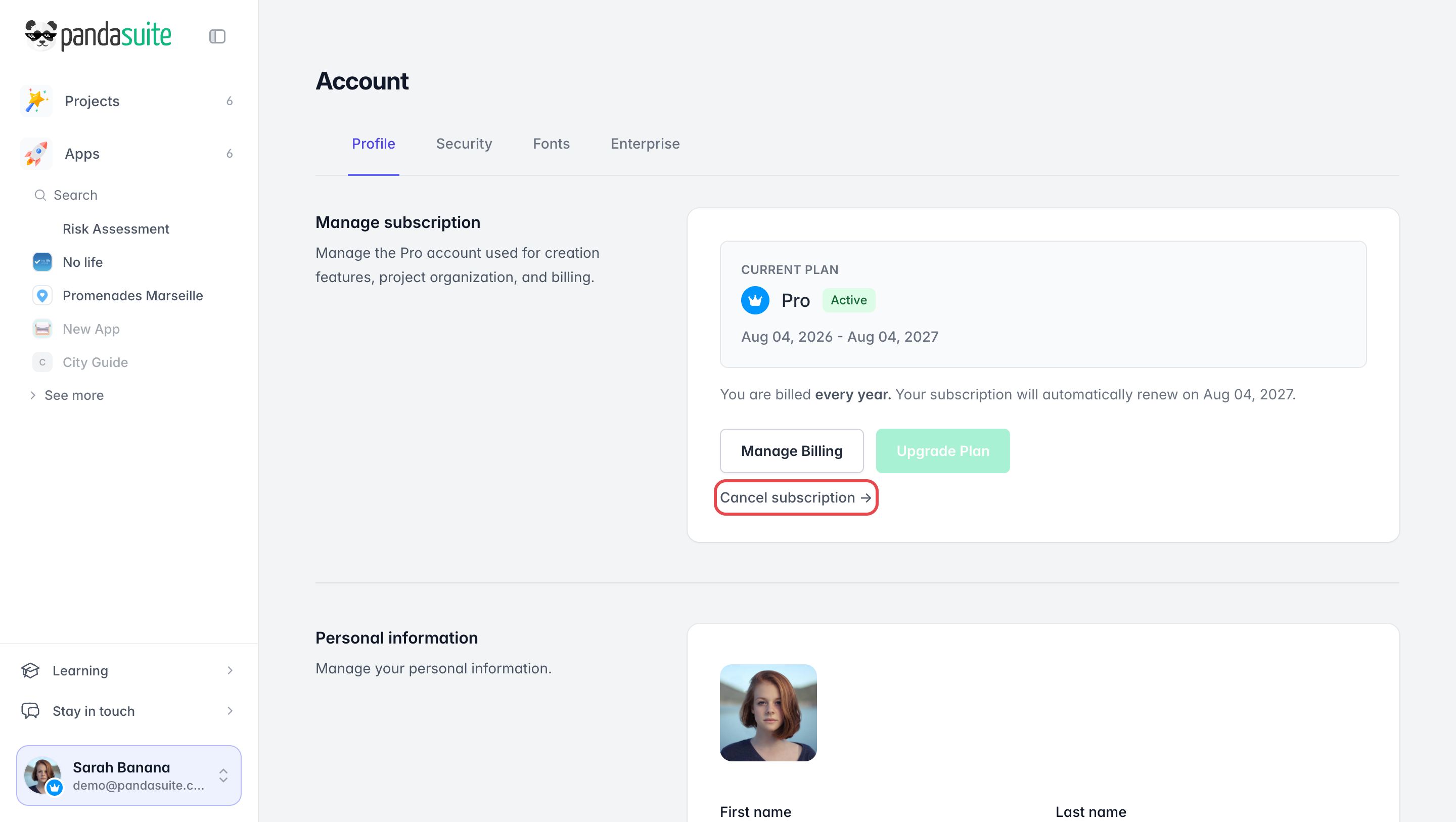This screenshot has width=1456, height=822.
Task: Open the Enterprise tab
Action: pos(645,144)
